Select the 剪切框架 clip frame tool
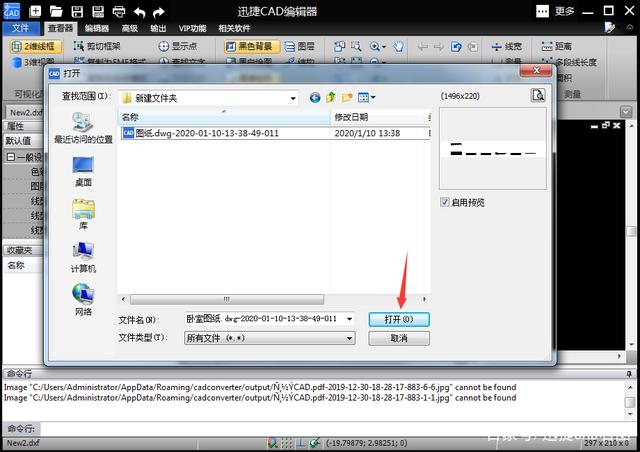 (97, 46)
